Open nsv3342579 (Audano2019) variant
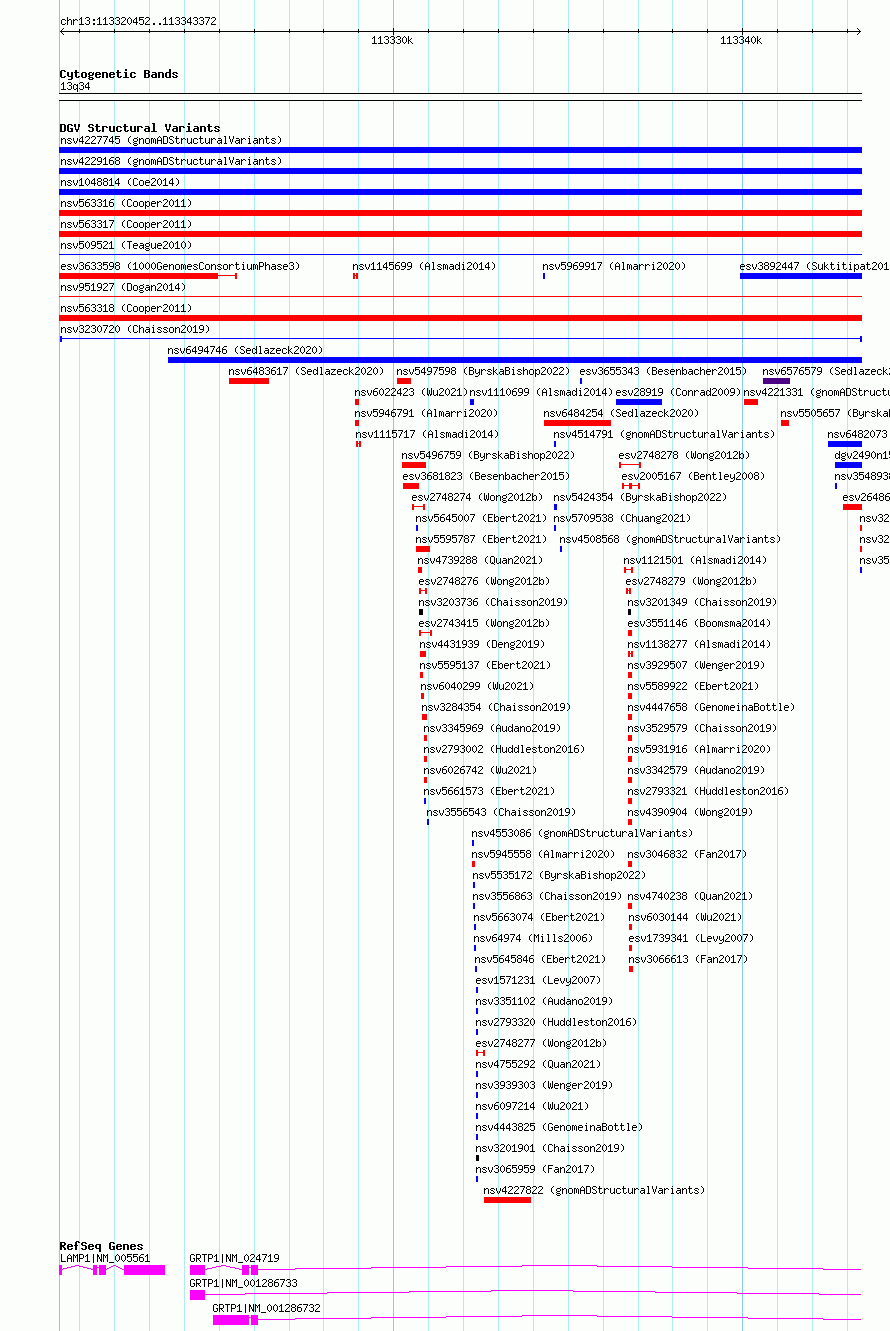This screenshot has width=890, height=1331. tap(696, 770)
